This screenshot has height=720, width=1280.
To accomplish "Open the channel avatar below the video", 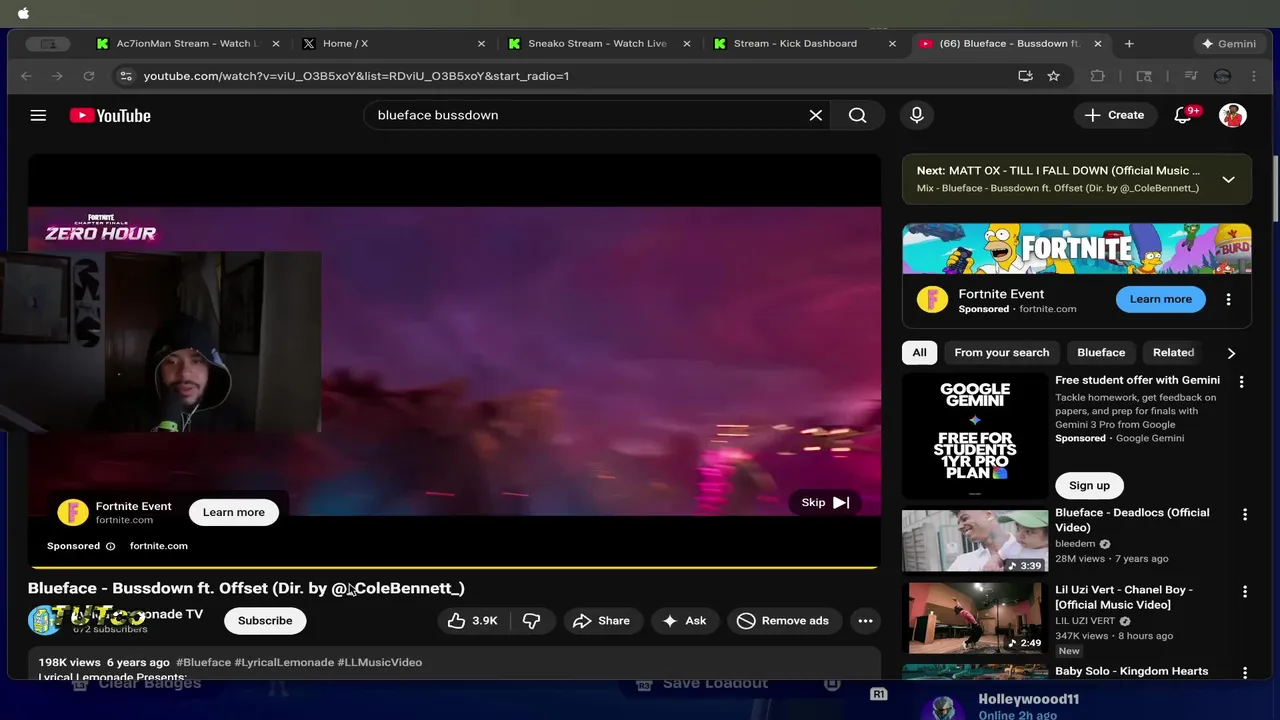I will coord(44,620).
